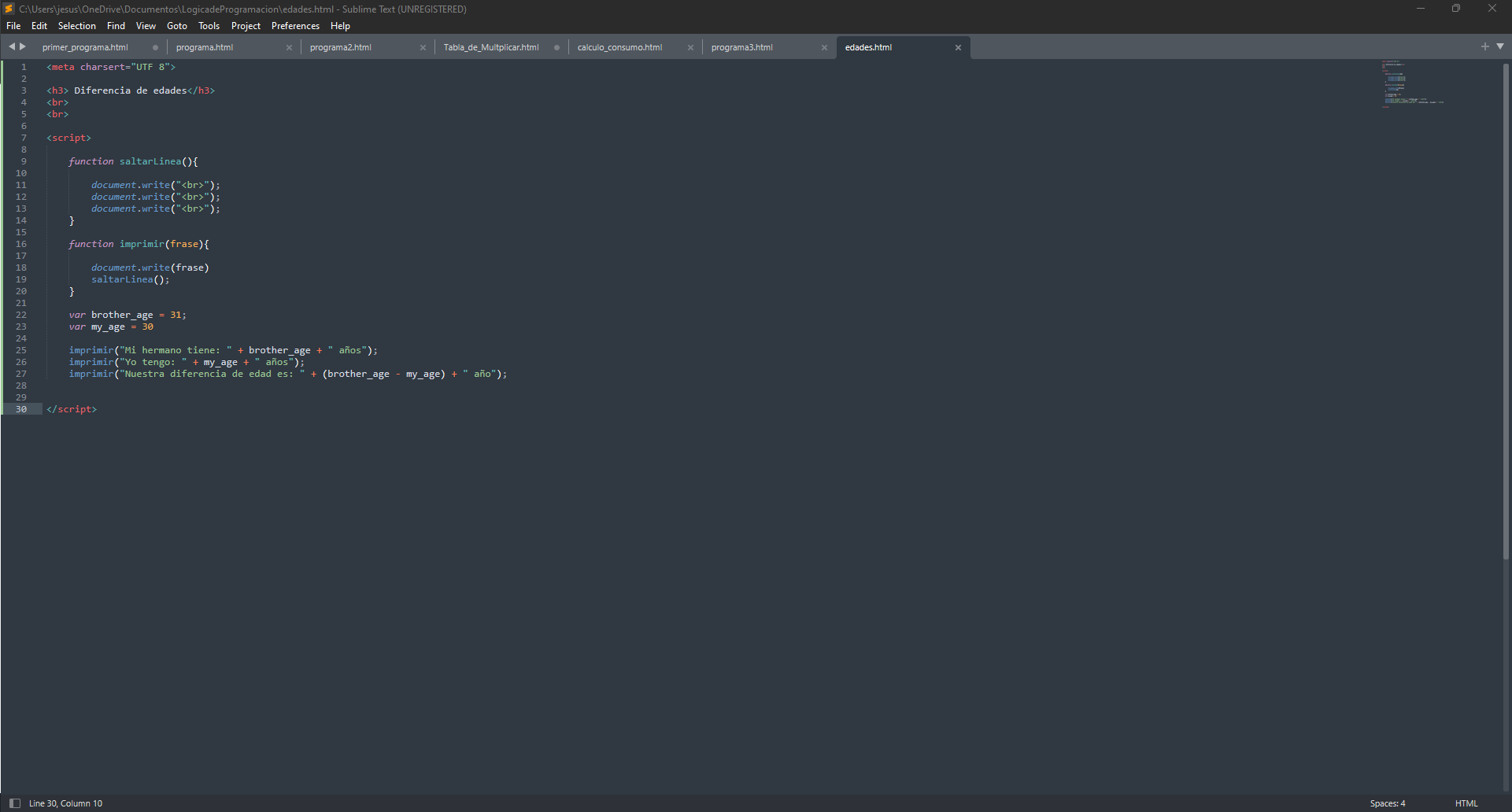
Task: Click 'document.write(frase)' line
Action: [x=150, y=268]
